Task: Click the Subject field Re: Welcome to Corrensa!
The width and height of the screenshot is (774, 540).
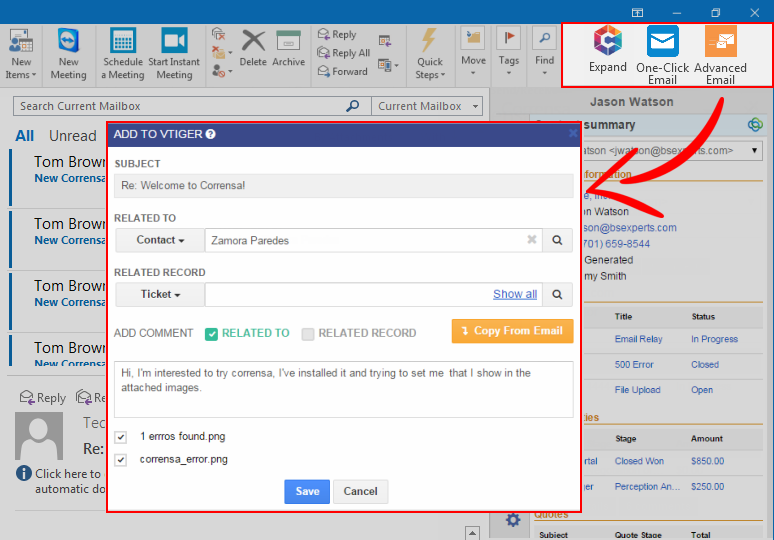Action: point(344,186)
